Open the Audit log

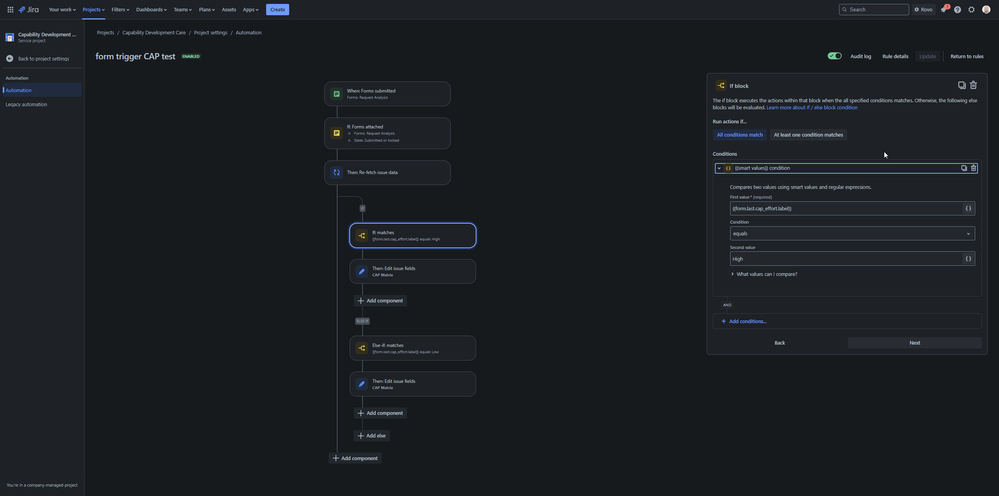coord(861,56)
